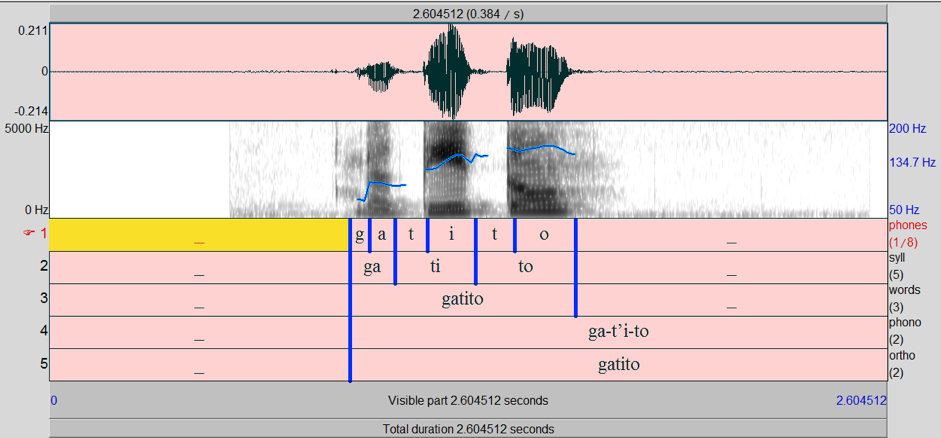Click the 'words' tier name label
This screenshot has height=438, width=941.
pos(904,290)
